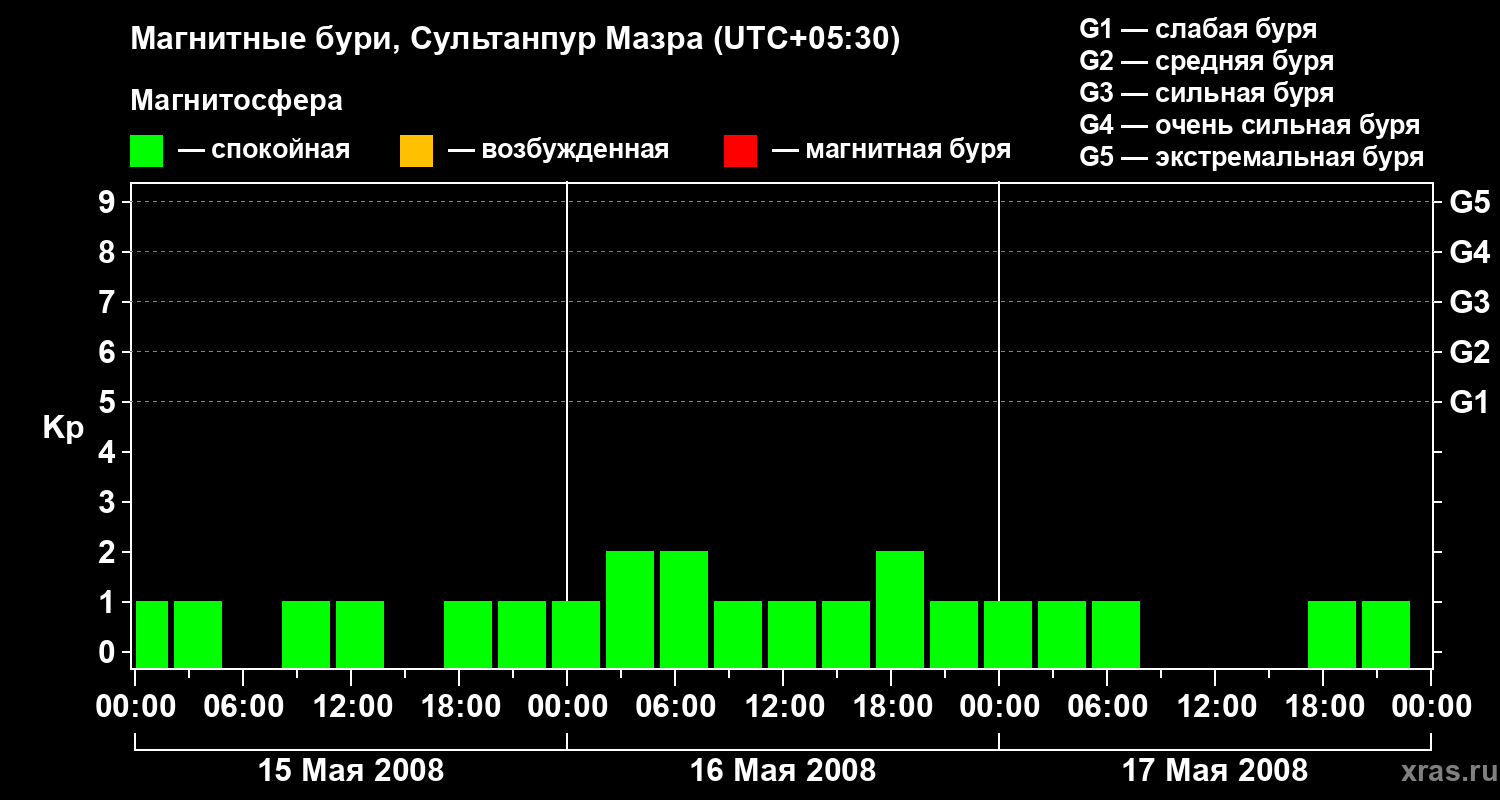Click the Kp 2 bar near 18:00 on 16 May
Viewport: 1500px width, 800px height.
(900, 609)
